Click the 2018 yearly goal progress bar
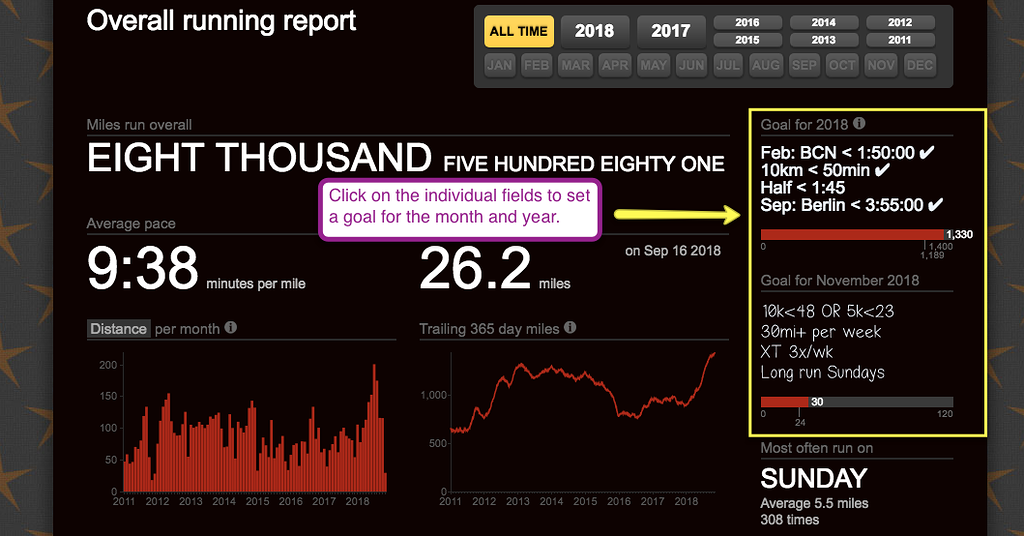Viewport: 1024px width, 536px height. (856, 234)
